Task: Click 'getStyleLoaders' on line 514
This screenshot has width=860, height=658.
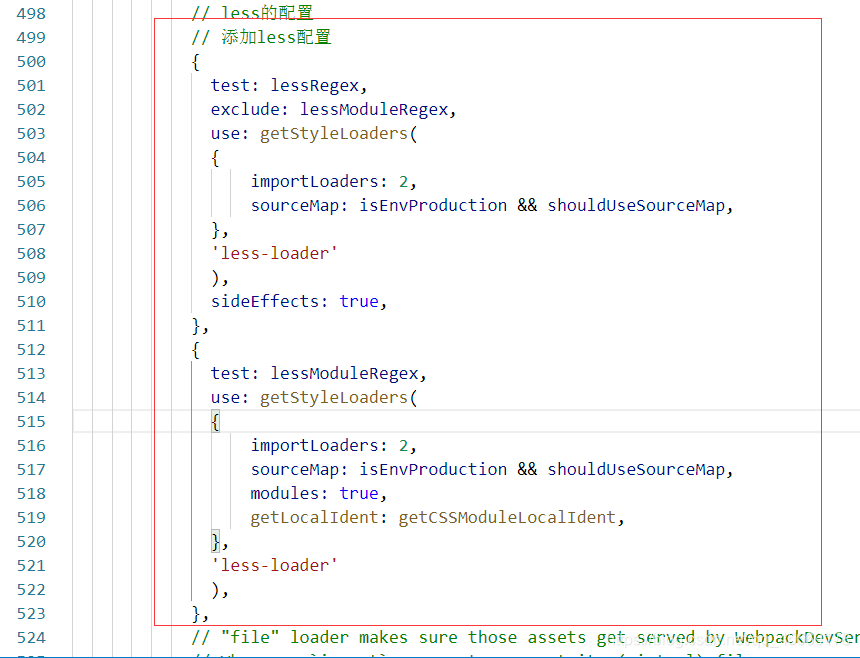Action: (333, 398)
